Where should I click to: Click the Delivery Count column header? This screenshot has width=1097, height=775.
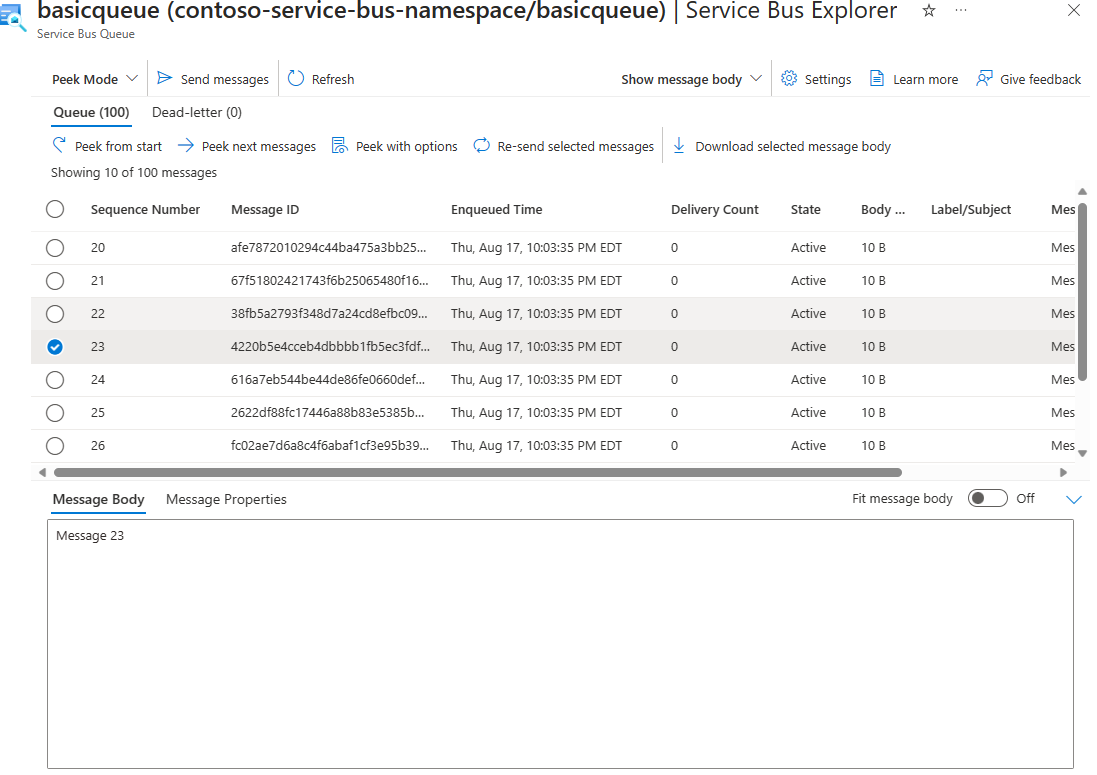tap(714, 209)
